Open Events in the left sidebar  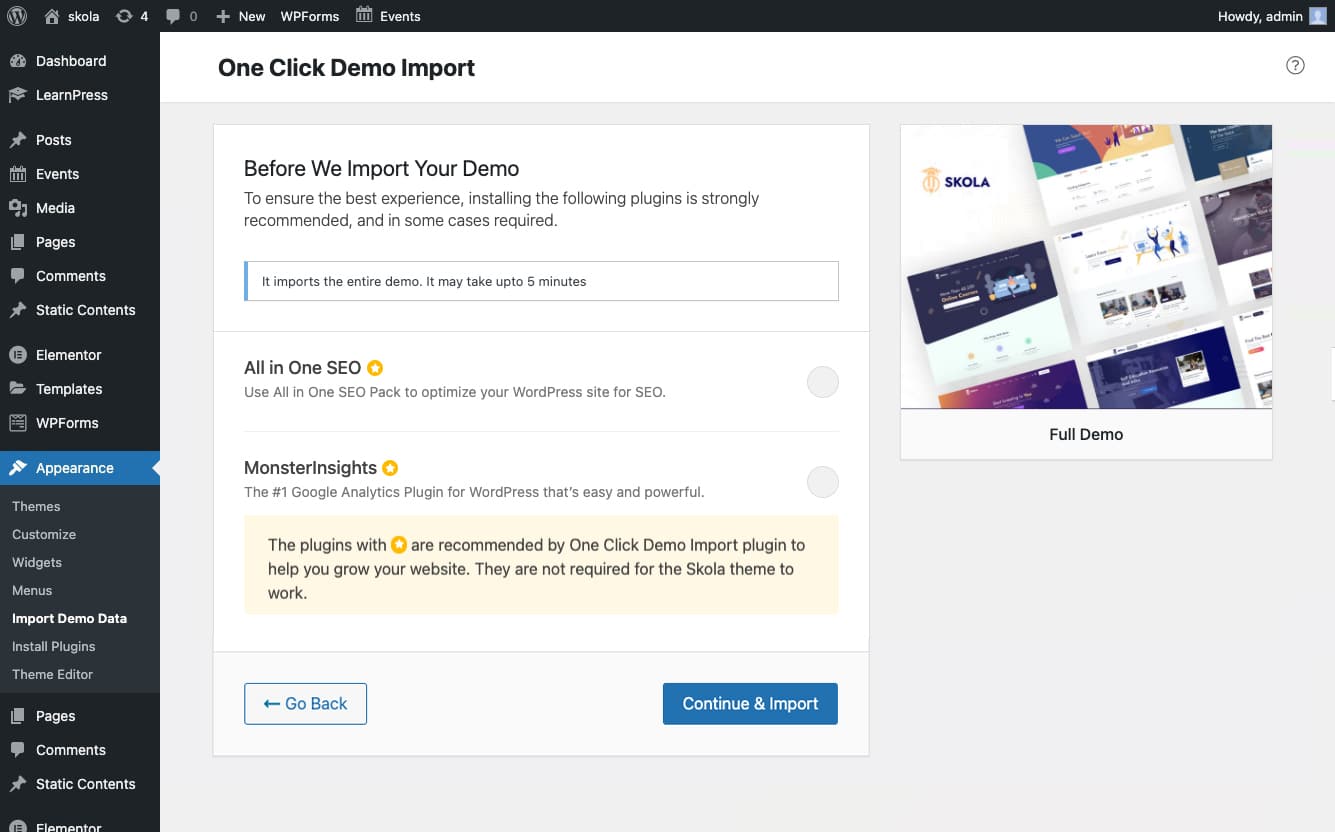coord(80,174)
